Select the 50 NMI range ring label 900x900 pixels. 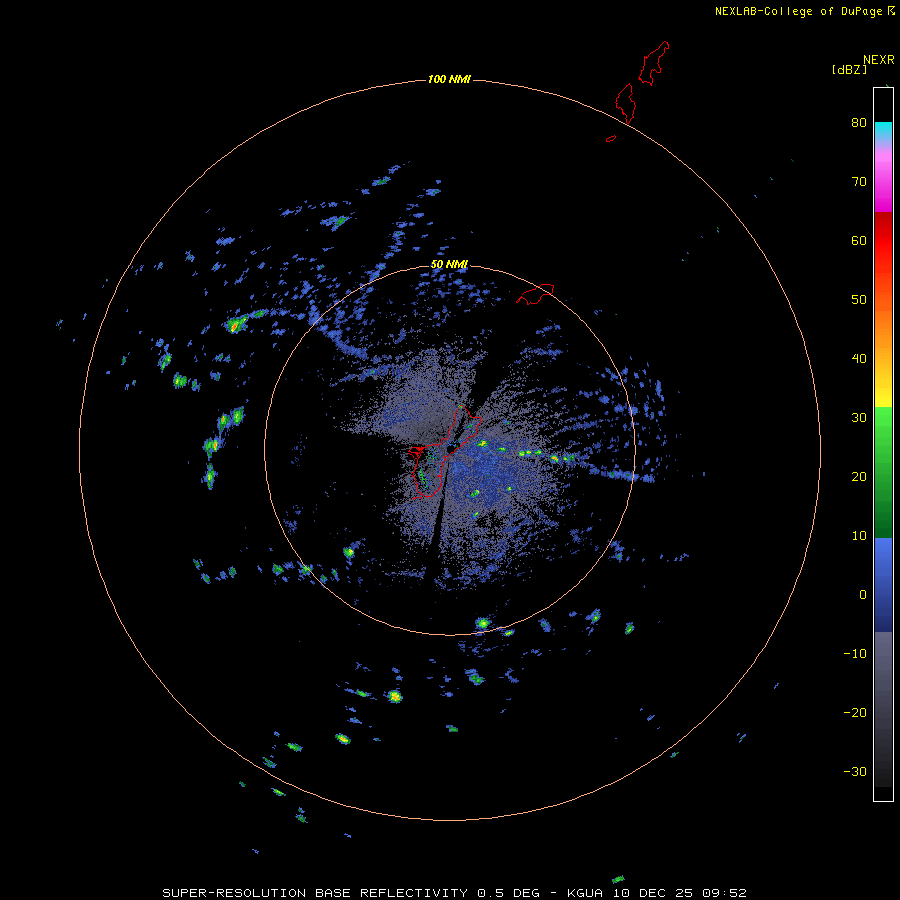click(x=449, y=264)
